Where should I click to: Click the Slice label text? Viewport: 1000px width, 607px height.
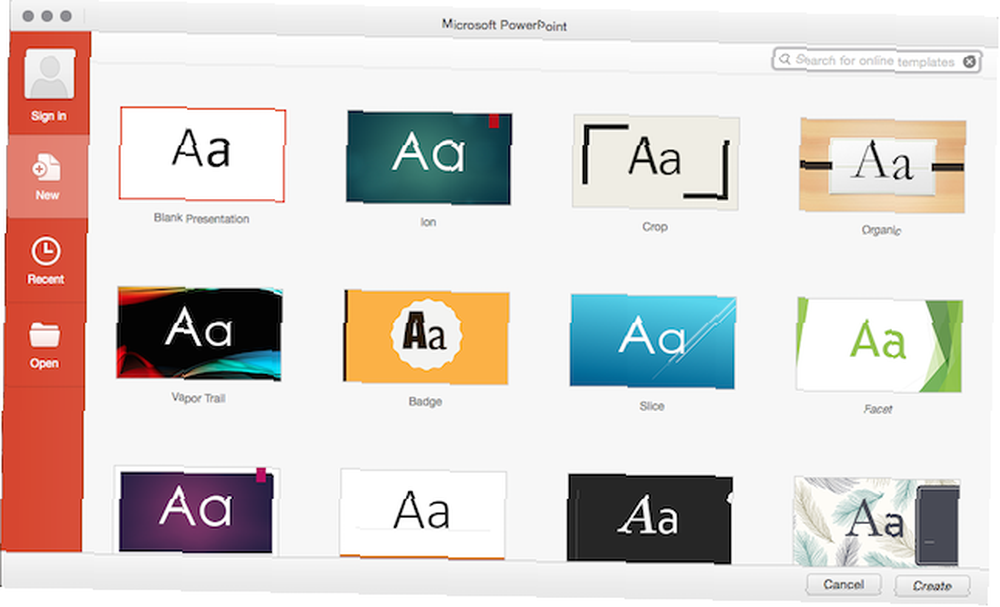click(x=652, y=406)
